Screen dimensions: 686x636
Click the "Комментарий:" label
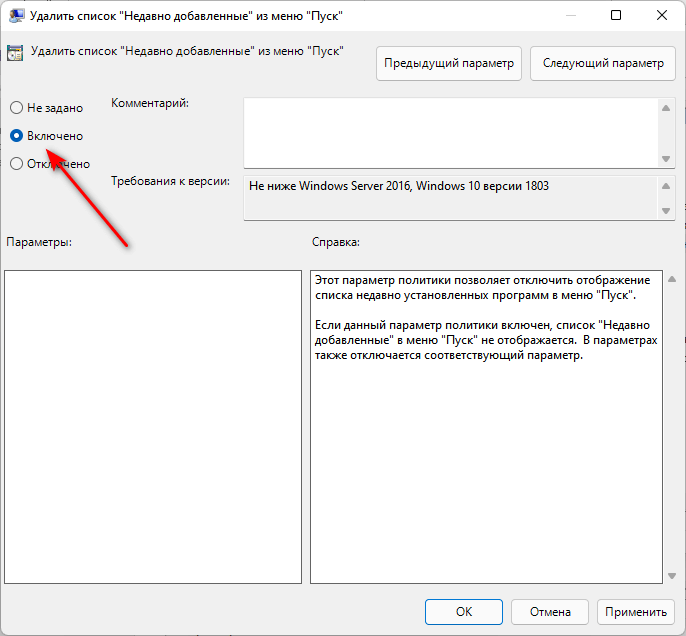click(150, 103)
